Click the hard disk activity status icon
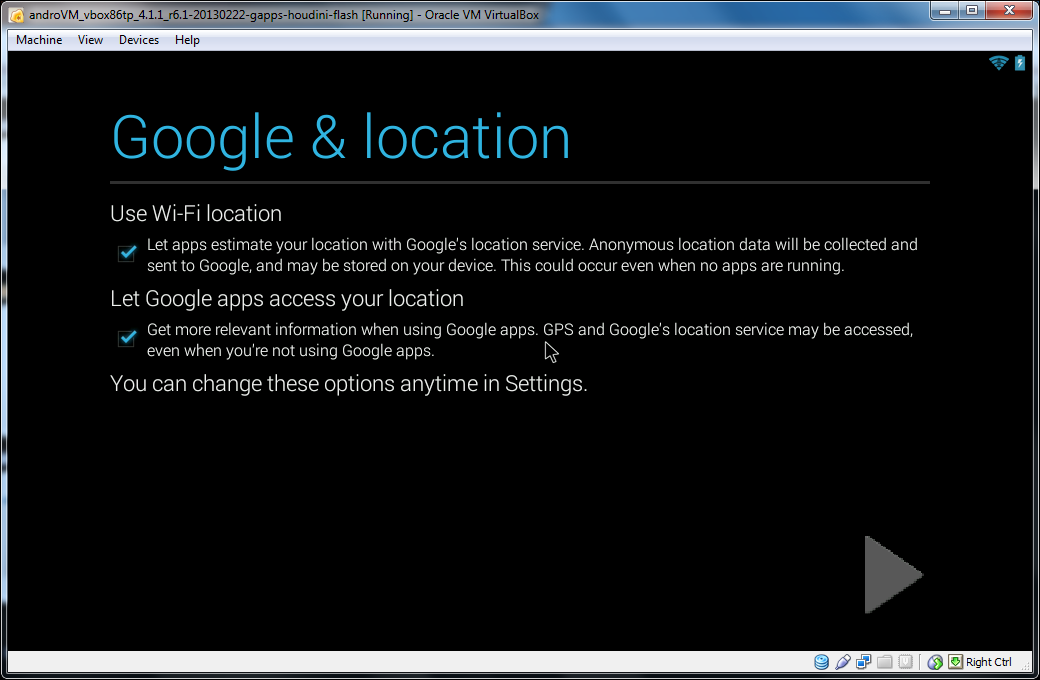The image size is (1040, 680). (821, 661)
